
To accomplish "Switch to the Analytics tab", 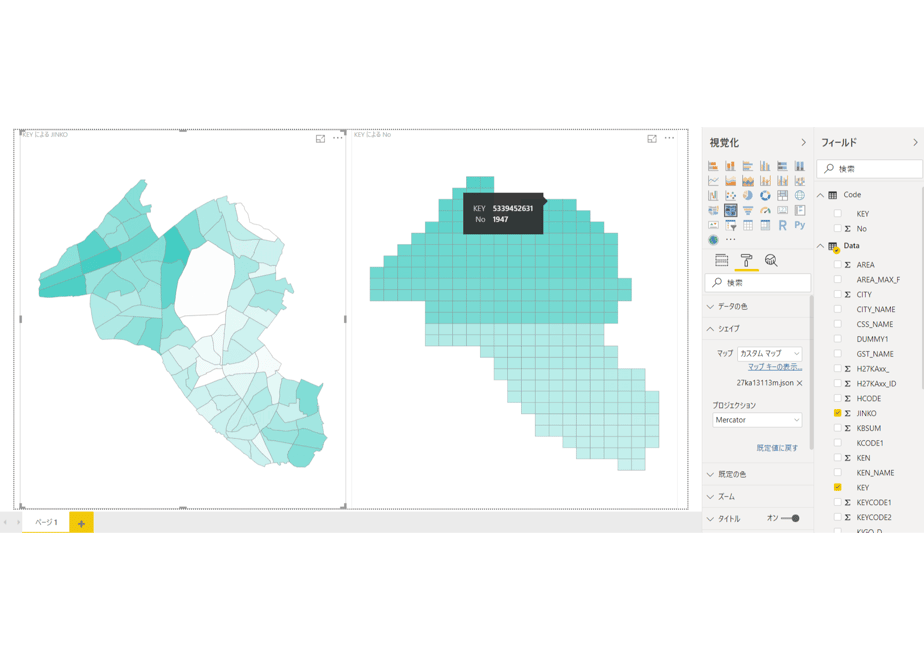I will [x=771, y=260].
